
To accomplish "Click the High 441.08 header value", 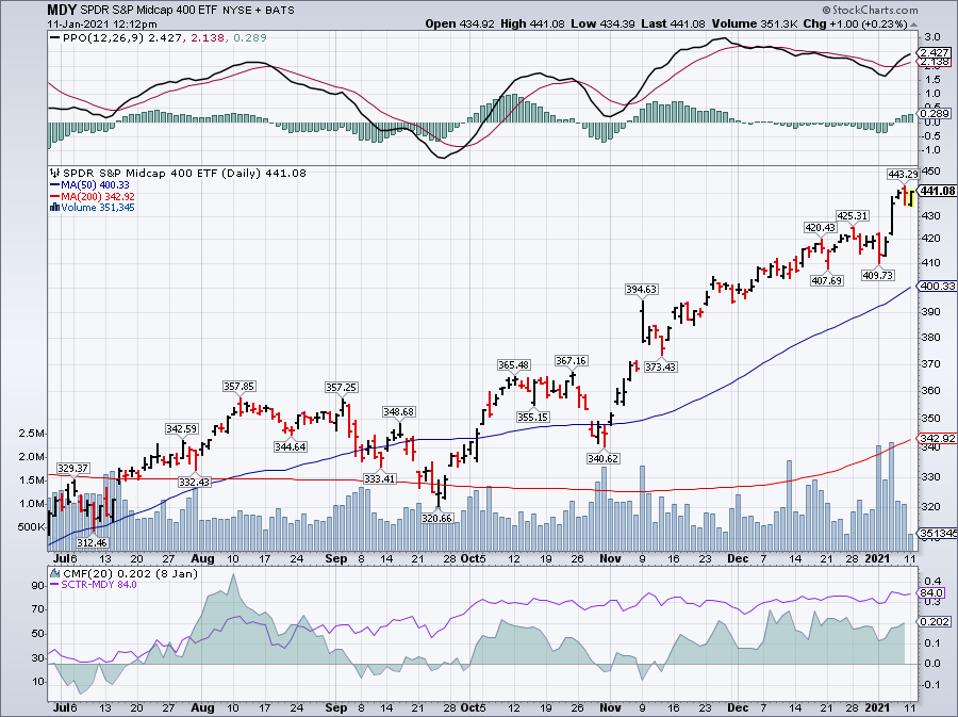I will 532,24.
